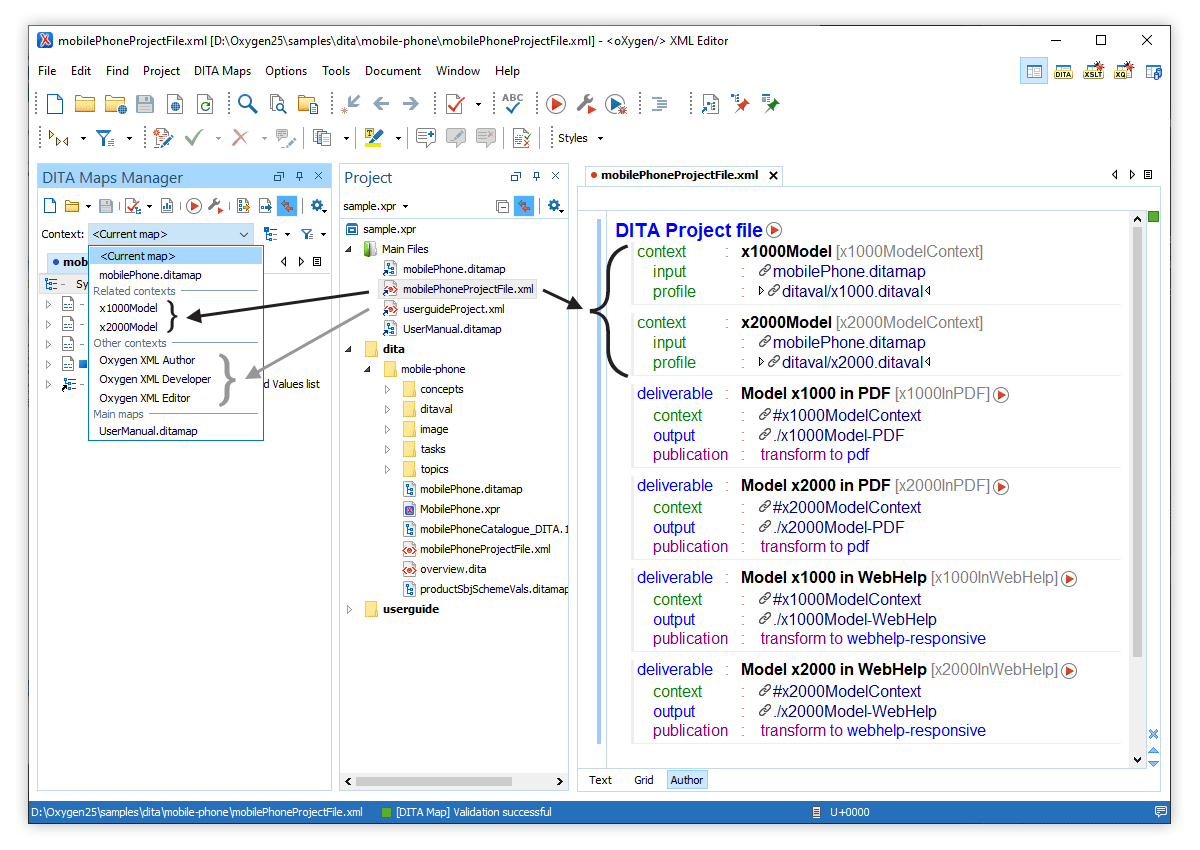
Task: Collapse all in Project view
Action: click(502, 206)
